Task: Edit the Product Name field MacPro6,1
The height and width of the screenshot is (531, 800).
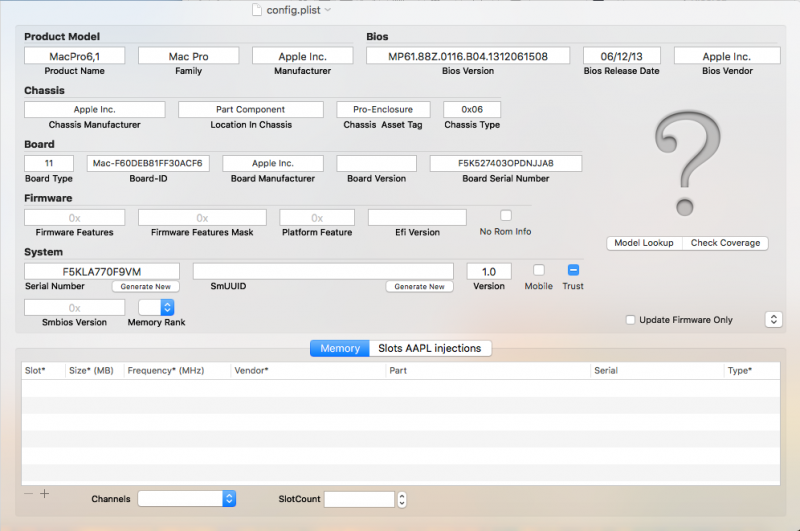Action: pyautogui.click(x=74, y=56)
